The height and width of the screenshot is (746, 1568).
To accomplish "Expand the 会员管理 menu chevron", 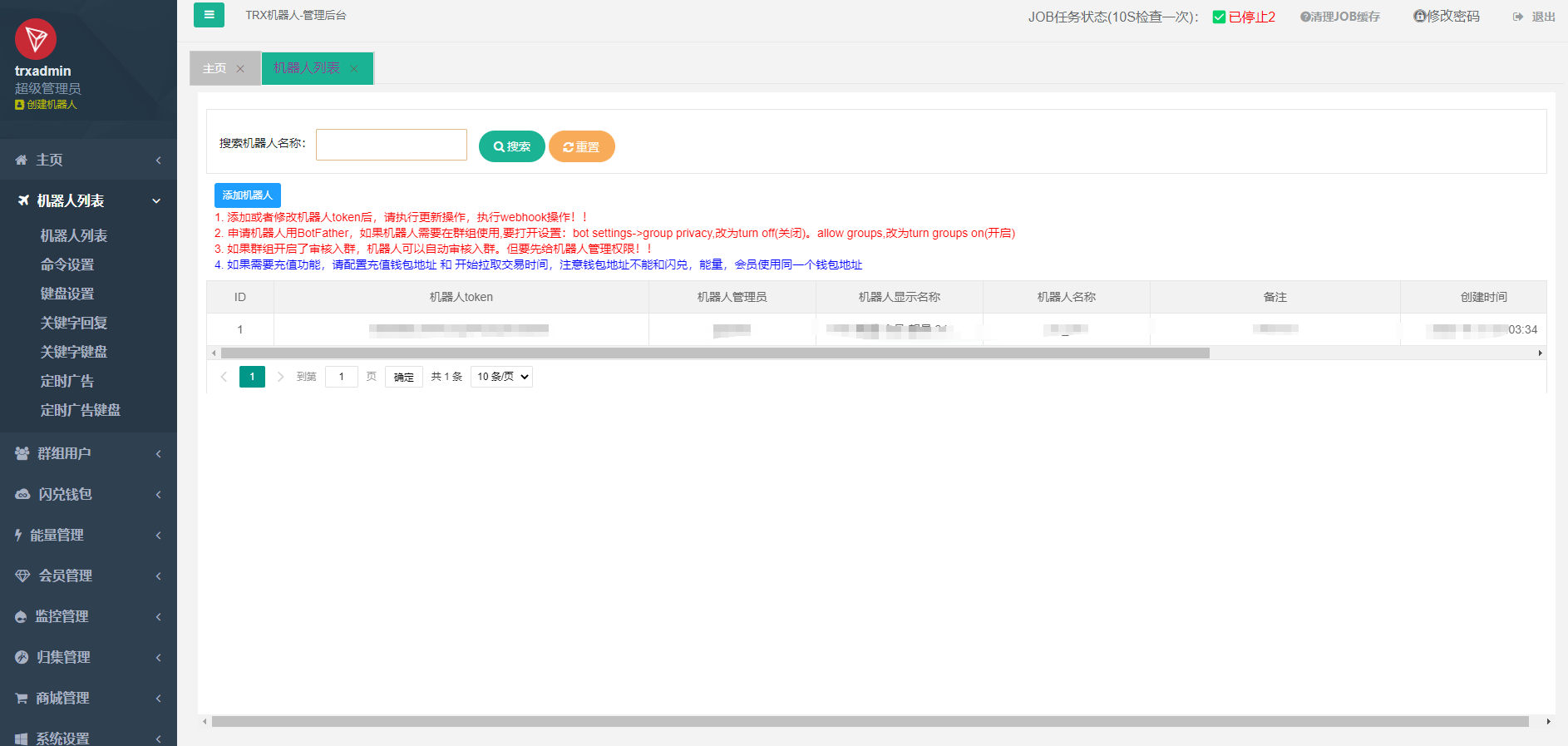I will pos(158,576).
